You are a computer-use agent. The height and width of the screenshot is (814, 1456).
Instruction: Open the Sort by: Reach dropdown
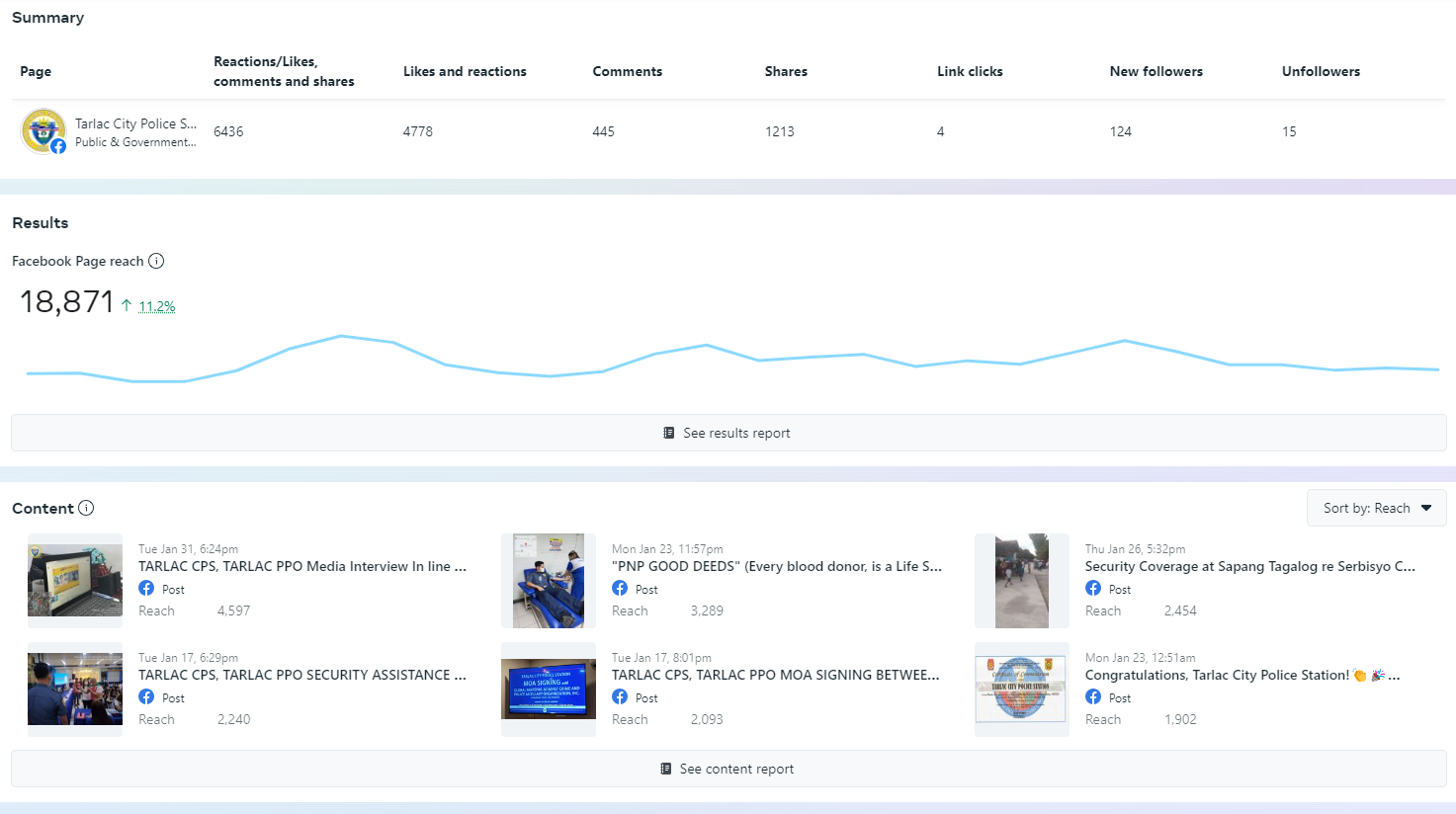(x=1376, y=508)
